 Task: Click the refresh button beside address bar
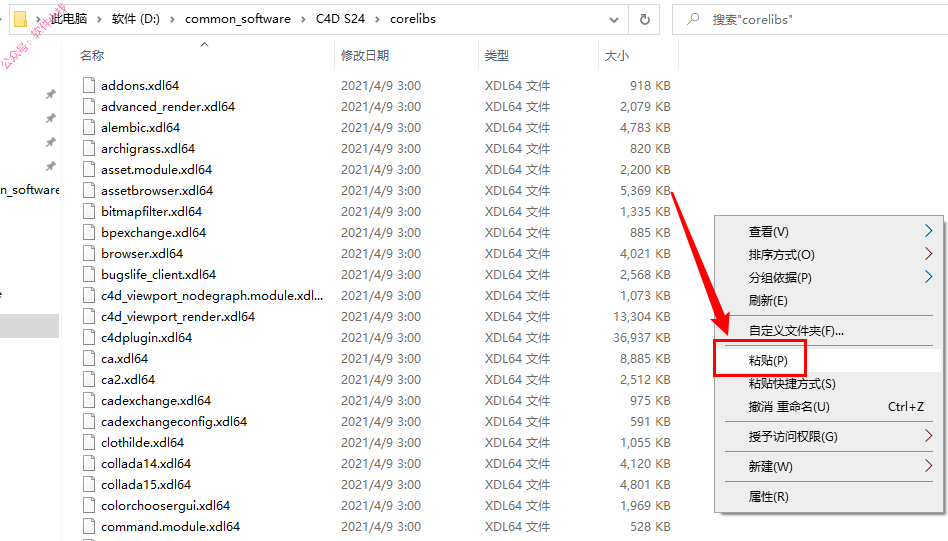click(x=644, y=19)
